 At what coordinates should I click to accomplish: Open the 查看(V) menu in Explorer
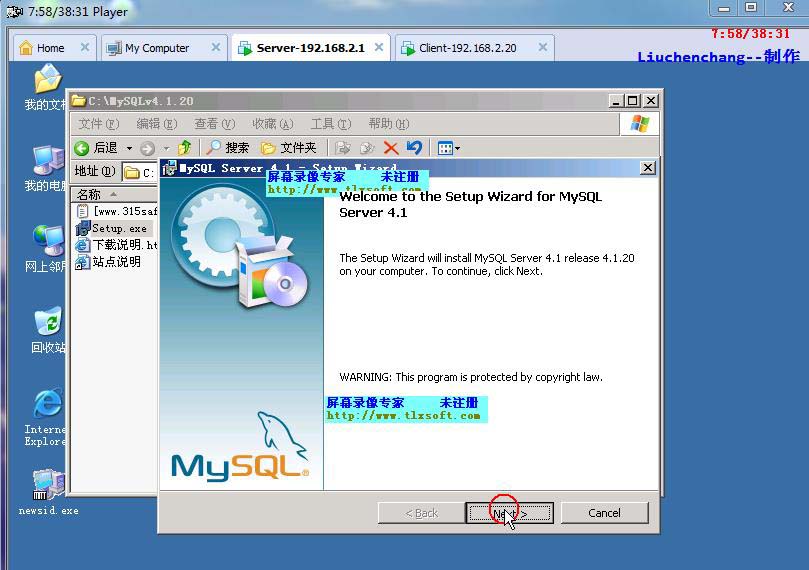(215, 124)
